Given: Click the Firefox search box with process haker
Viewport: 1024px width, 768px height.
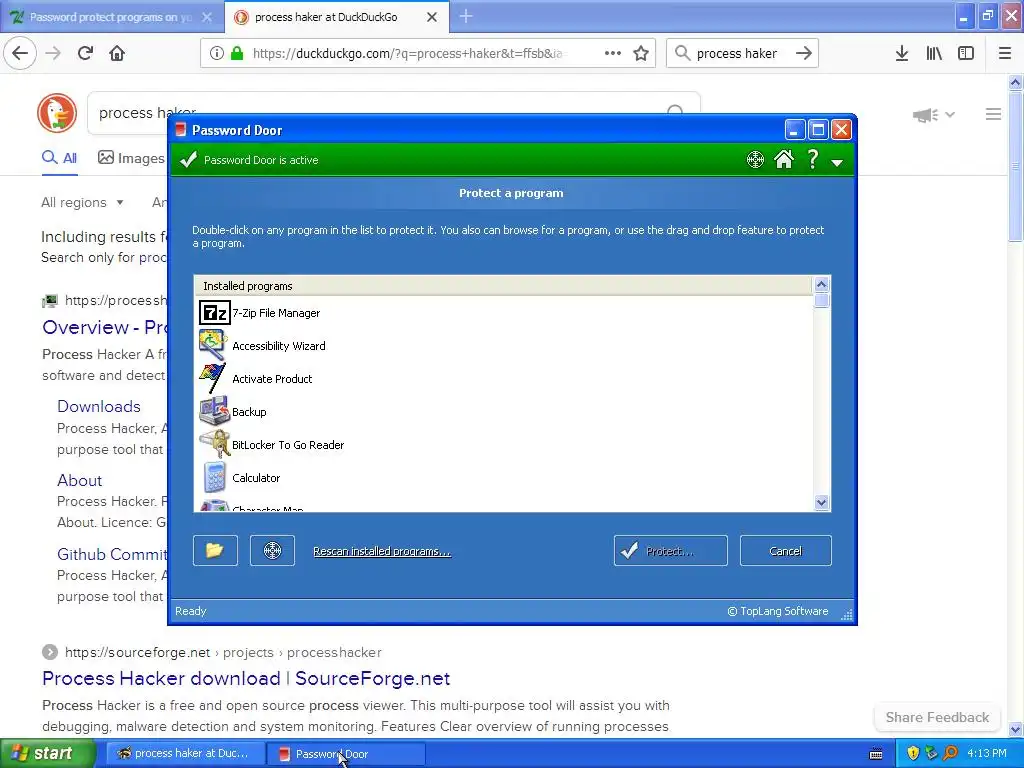Looking at the screenshot, I should pyautogui.click(x=737, y=53).
